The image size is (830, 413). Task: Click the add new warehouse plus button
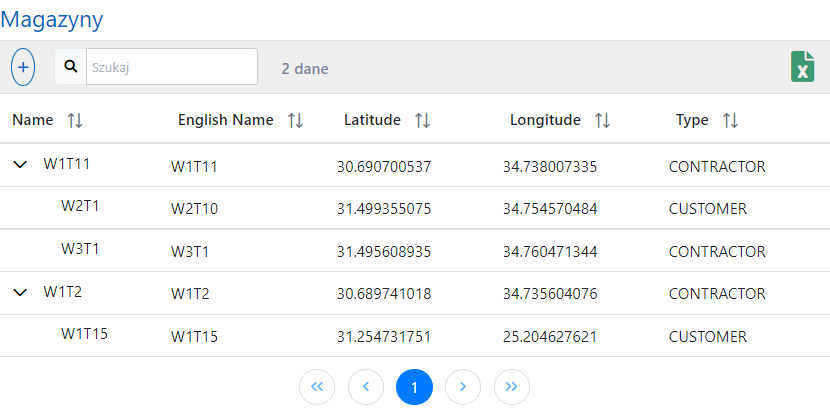[x=23, y=67]
